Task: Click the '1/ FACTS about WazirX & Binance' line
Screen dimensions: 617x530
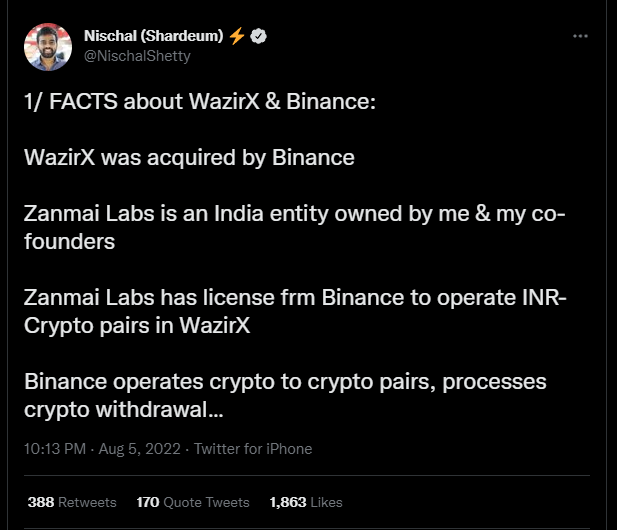Action: click(200, 103)
